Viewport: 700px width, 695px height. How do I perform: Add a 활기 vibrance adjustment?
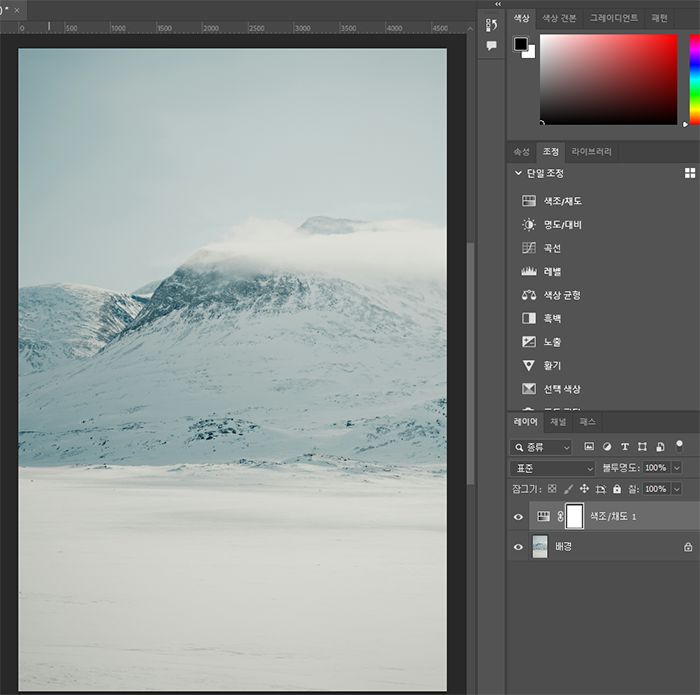[542, 366]
